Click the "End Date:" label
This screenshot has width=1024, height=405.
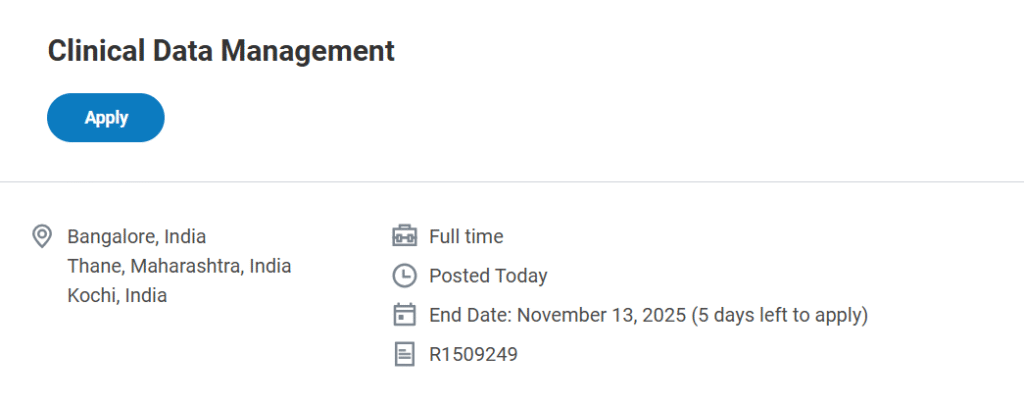(470, 315)
